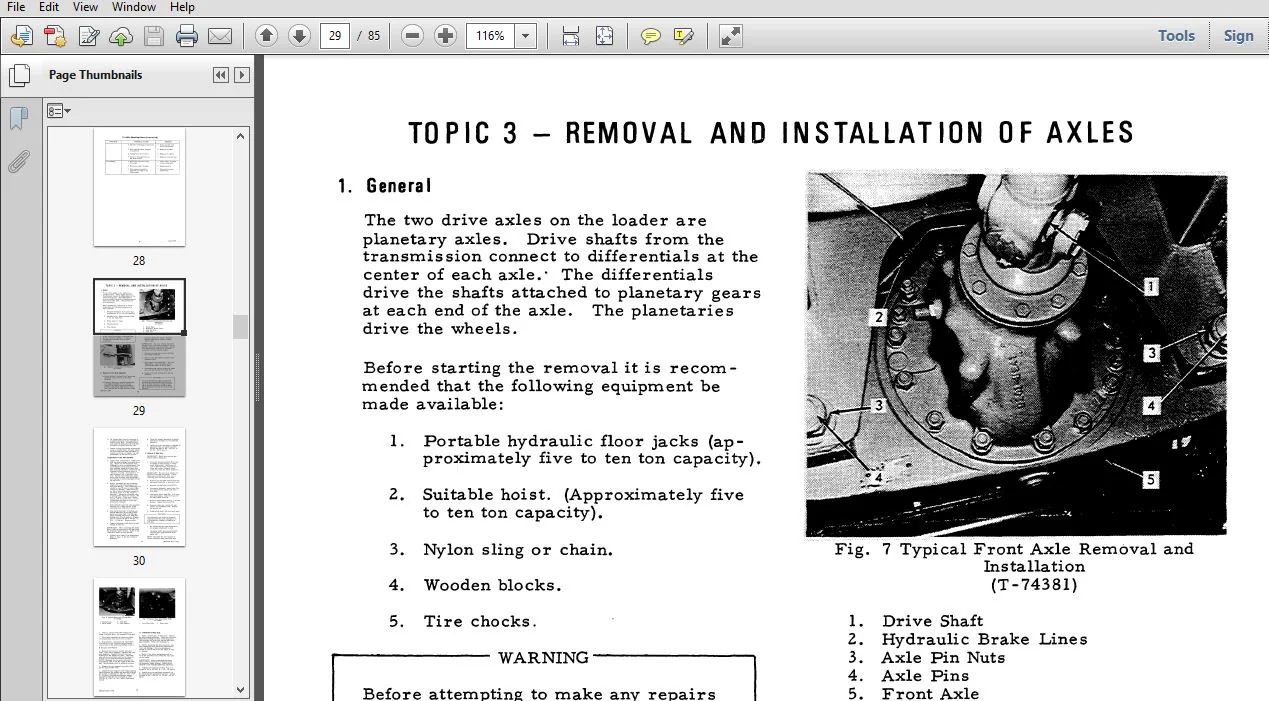Image resolution: width=1269 pixels, height=701 pixels.
Task: Select the thumbnail below page 30
Action: 139,637
